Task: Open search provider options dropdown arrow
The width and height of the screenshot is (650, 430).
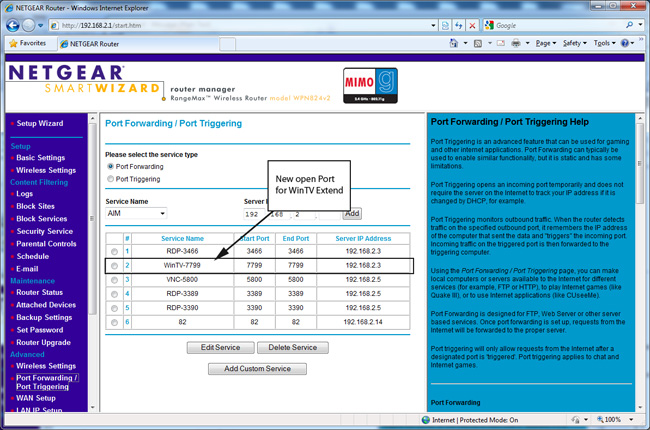Action: point(640,25)
